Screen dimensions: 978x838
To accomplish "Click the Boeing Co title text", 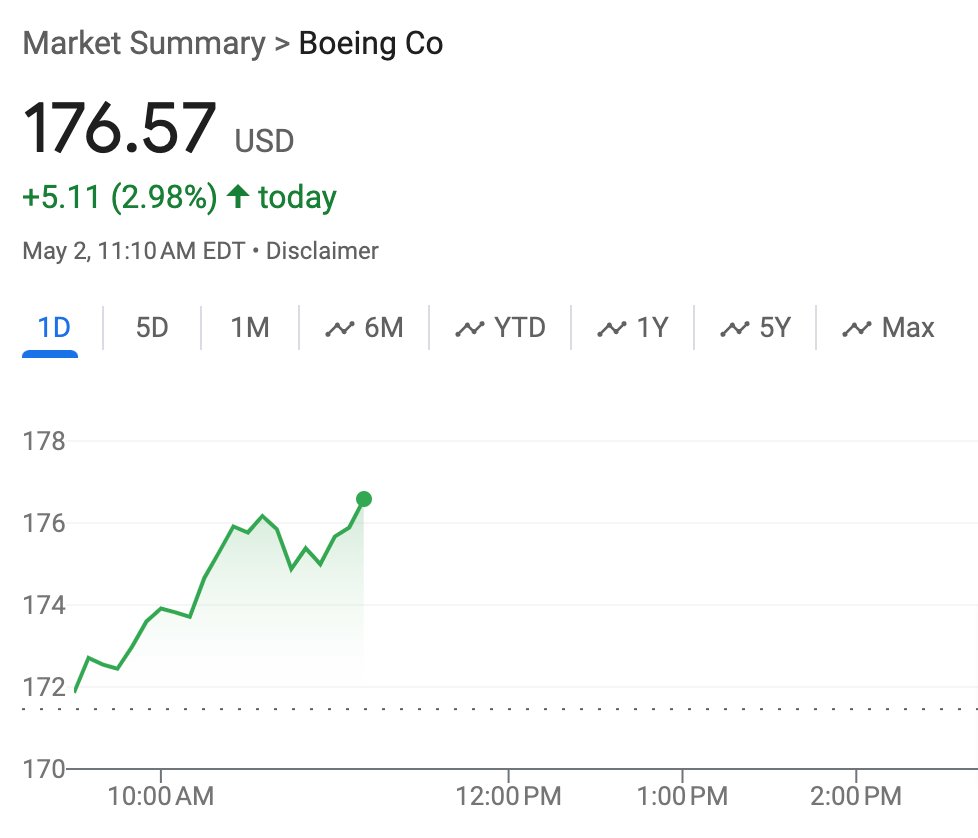I will [x=371, y=44].
